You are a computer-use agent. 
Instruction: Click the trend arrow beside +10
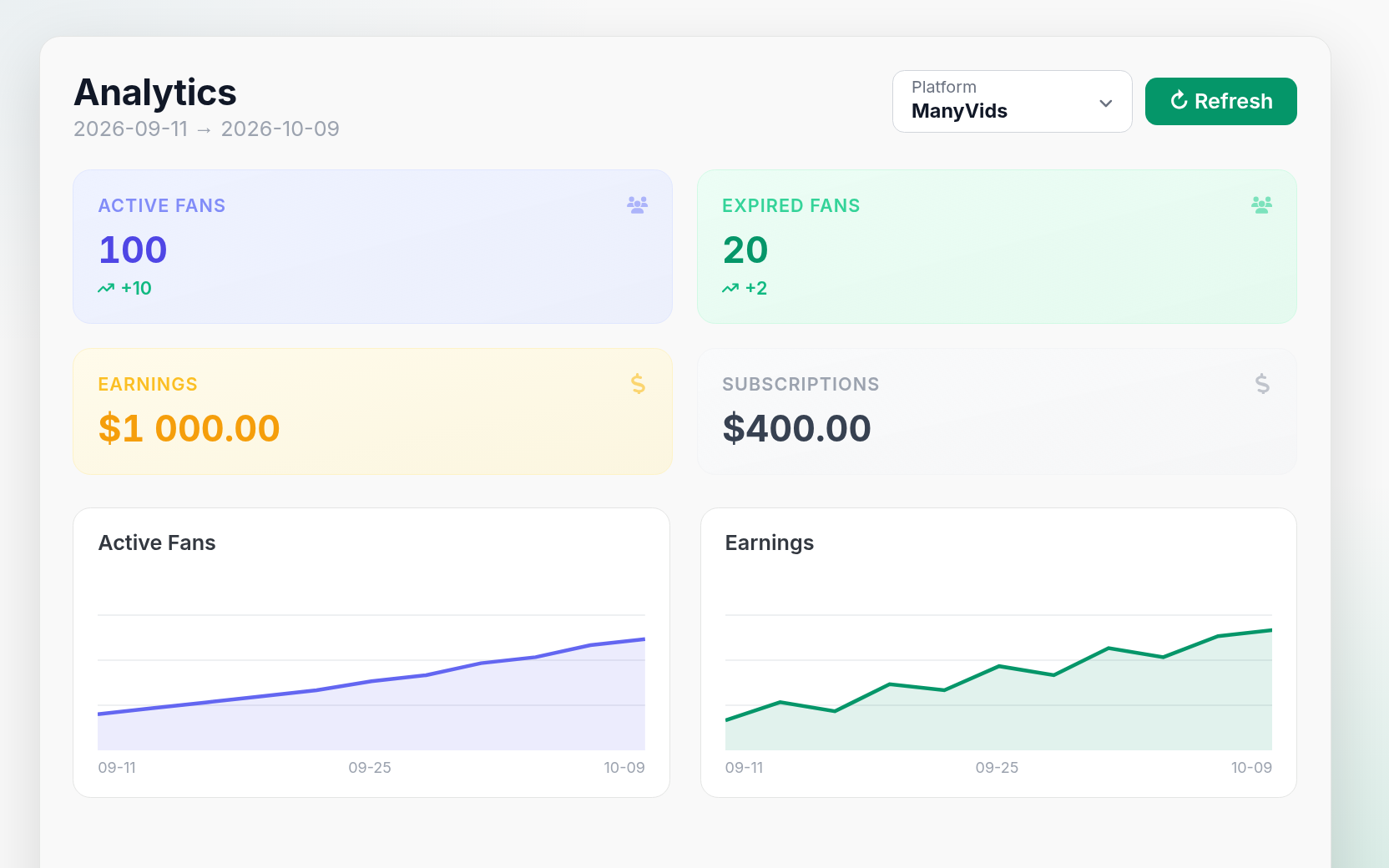pyautogui.click(x=106, y=288)
